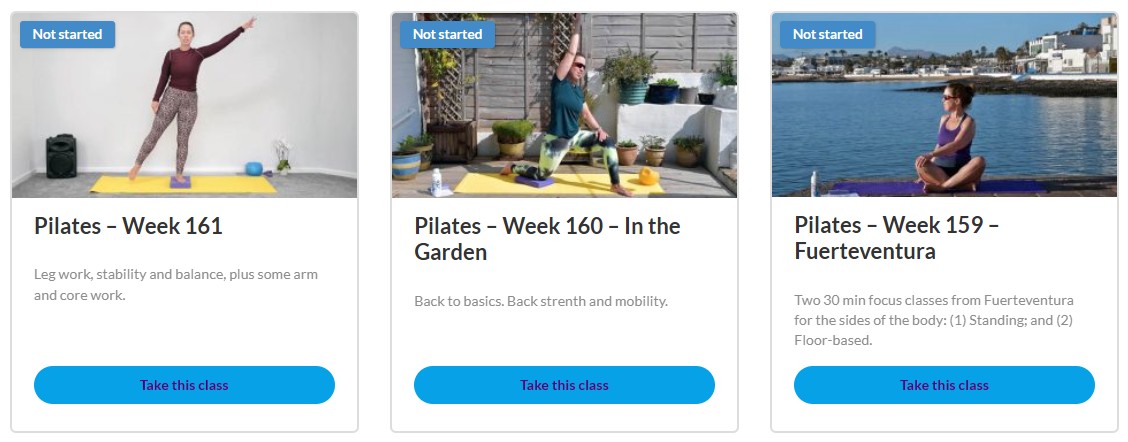The height and width of the screenshot is (442, 1128).
Task: Click the leg work and balance description
Action: 176,284
